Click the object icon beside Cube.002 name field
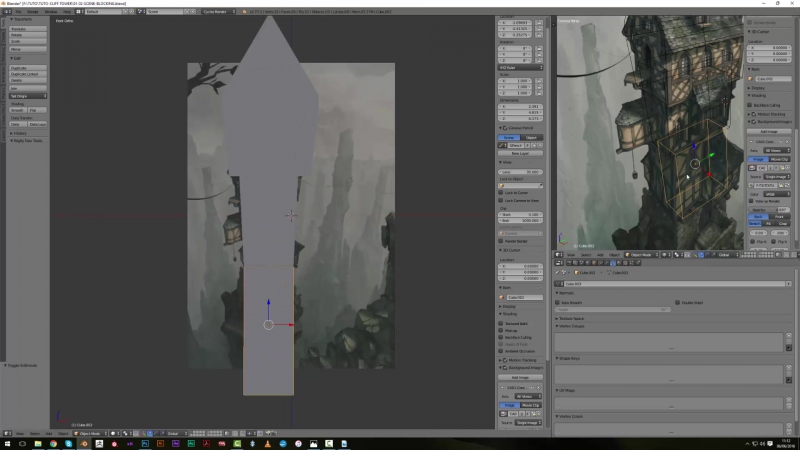Image resolution: width=800 pixels, height=450 pixels. coord(502,297)
